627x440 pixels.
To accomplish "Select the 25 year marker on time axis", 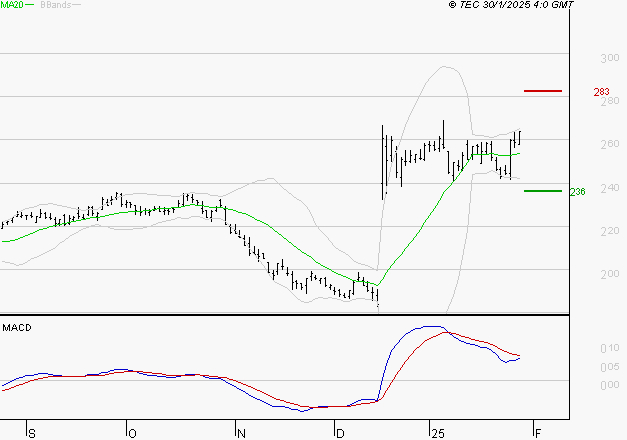I will (x=436, y=433).
